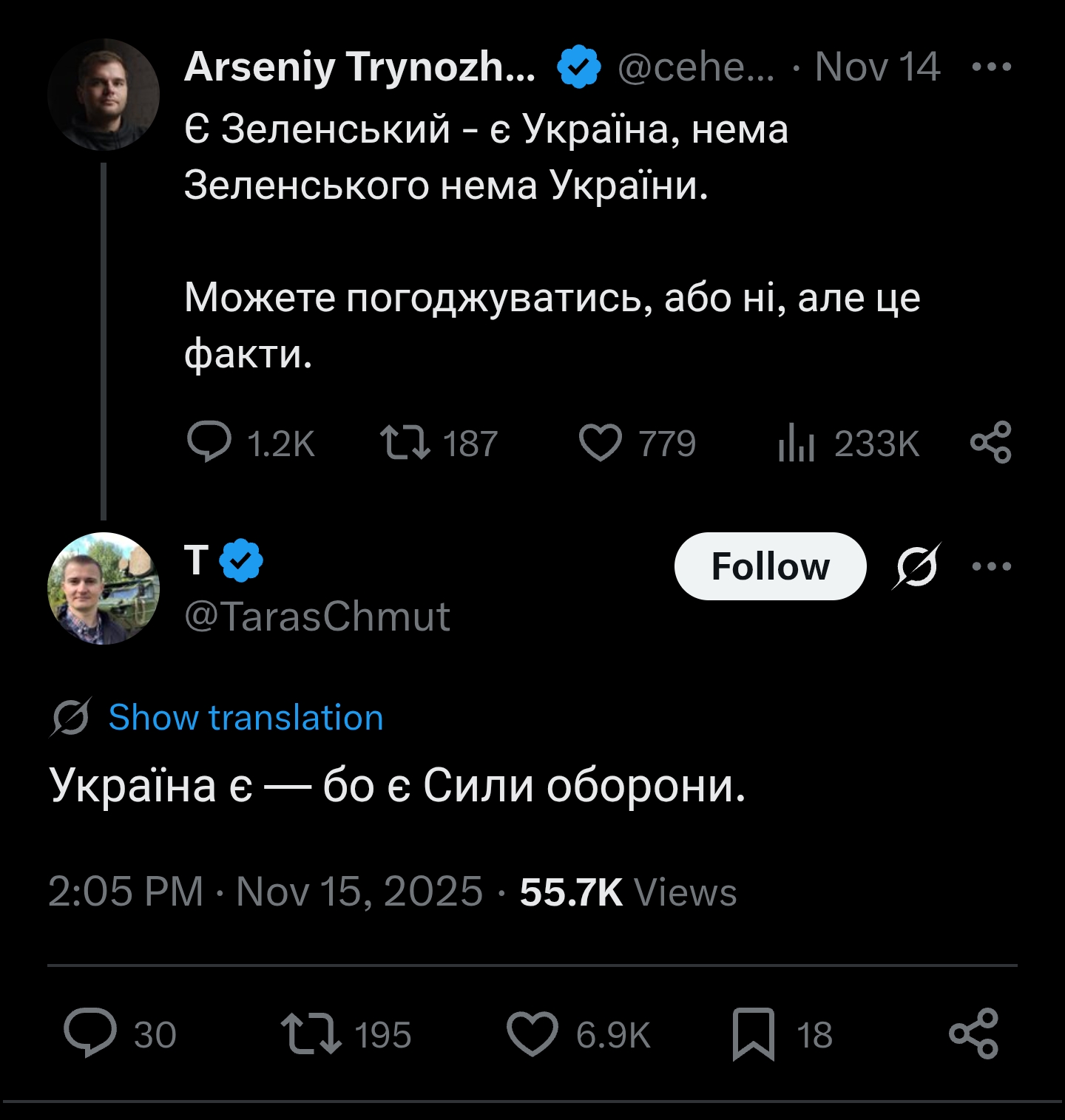
Task: Reply to the parent tweet with 1.2K comments
Action: coord(210,443)
